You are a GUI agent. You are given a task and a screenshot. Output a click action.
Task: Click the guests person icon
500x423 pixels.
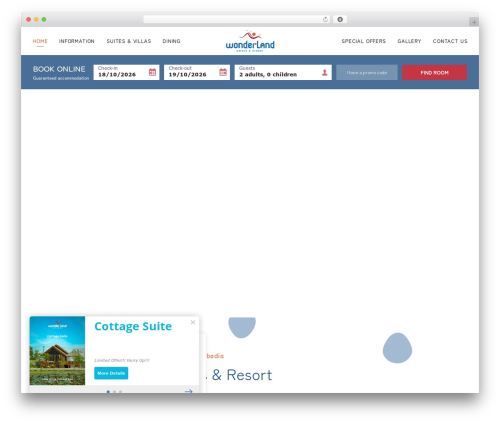[324, 72]
